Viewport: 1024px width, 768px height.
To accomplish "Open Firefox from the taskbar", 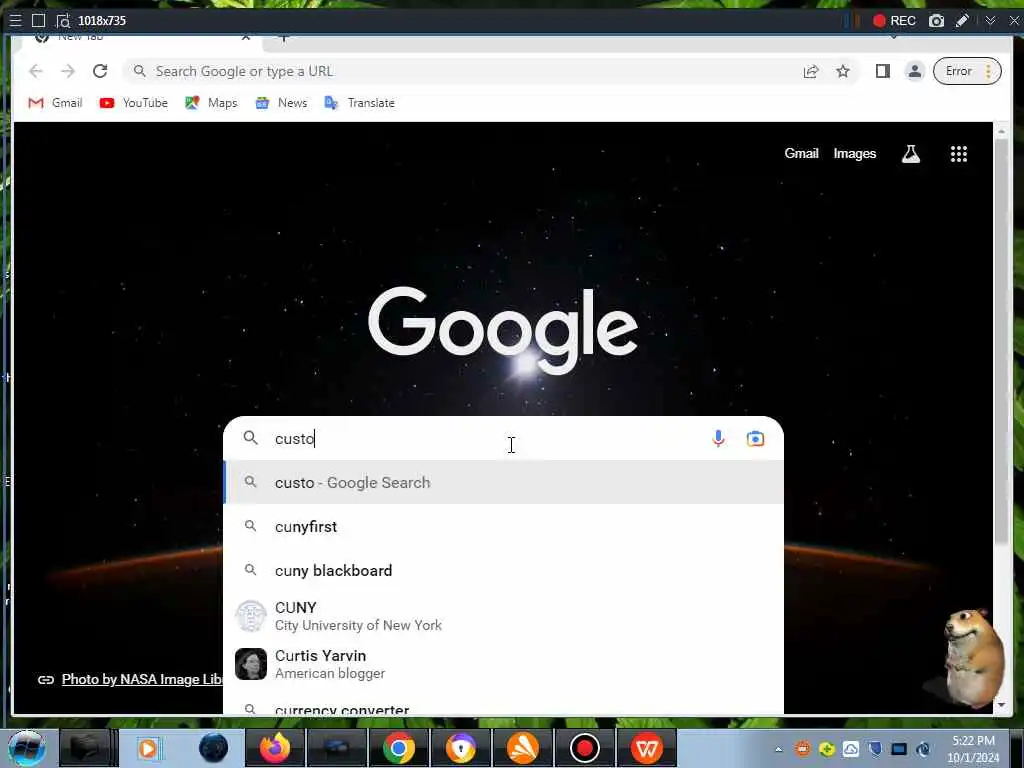I will (x=275, y=748).
